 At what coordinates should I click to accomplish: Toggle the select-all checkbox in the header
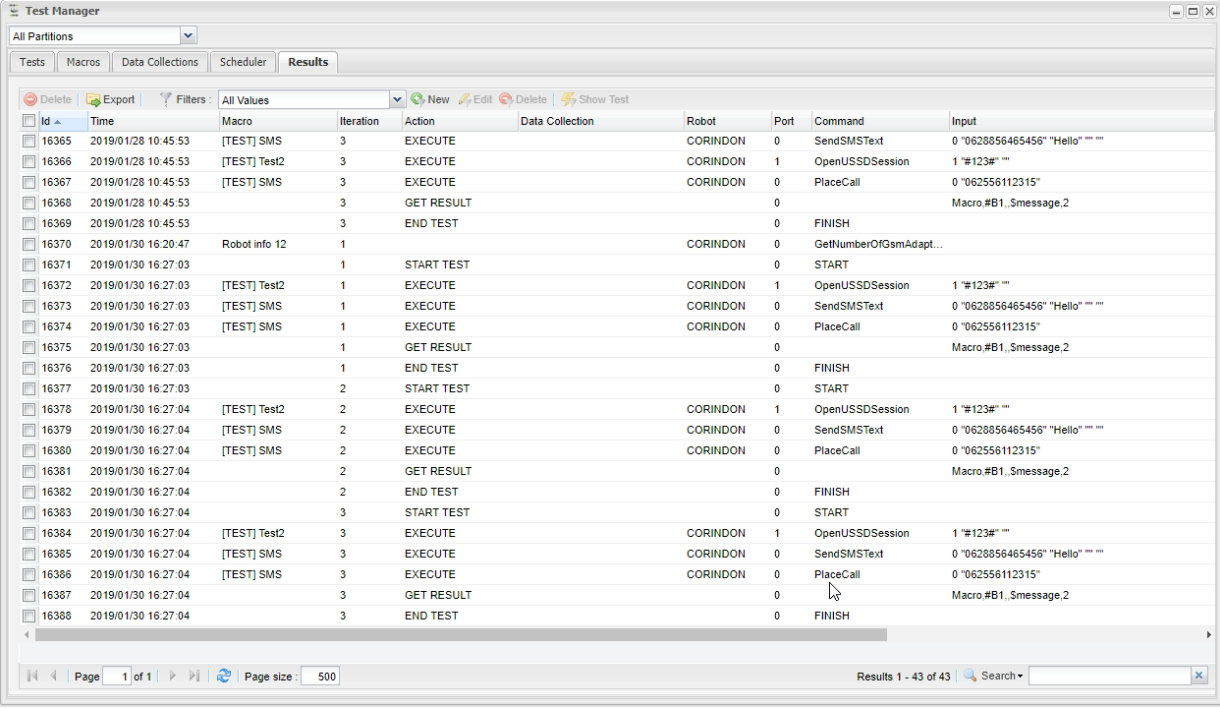coord(30,121)
